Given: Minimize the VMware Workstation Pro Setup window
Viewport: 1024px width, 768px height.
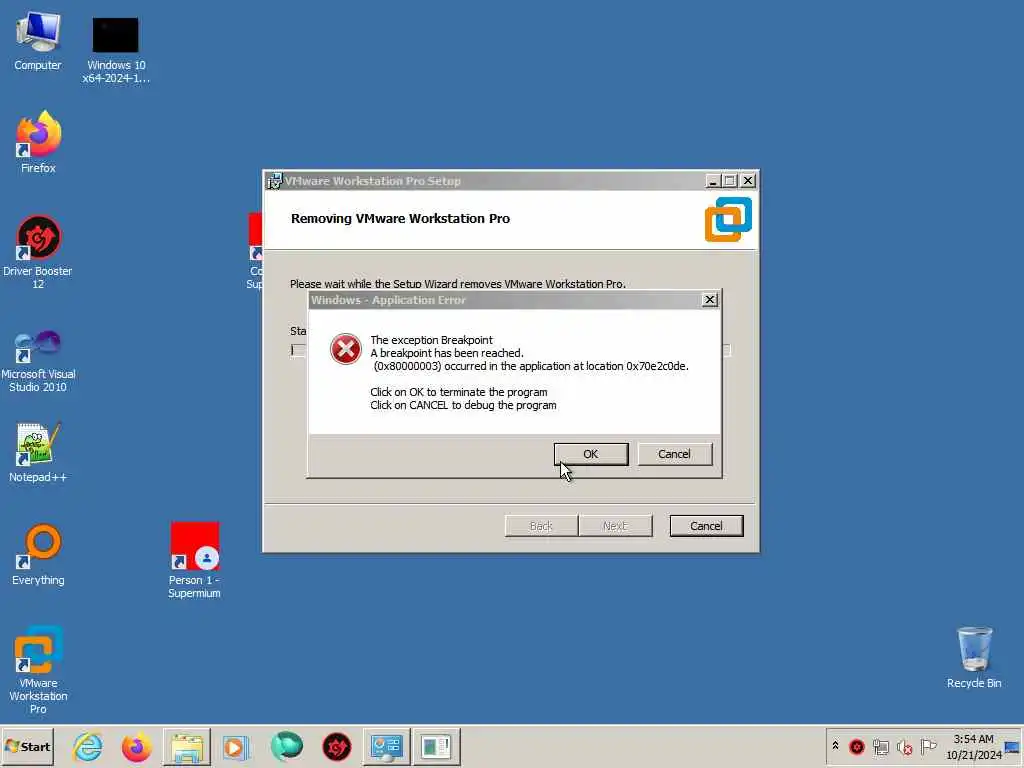Looking at the screenshot, I should point(713,181).
